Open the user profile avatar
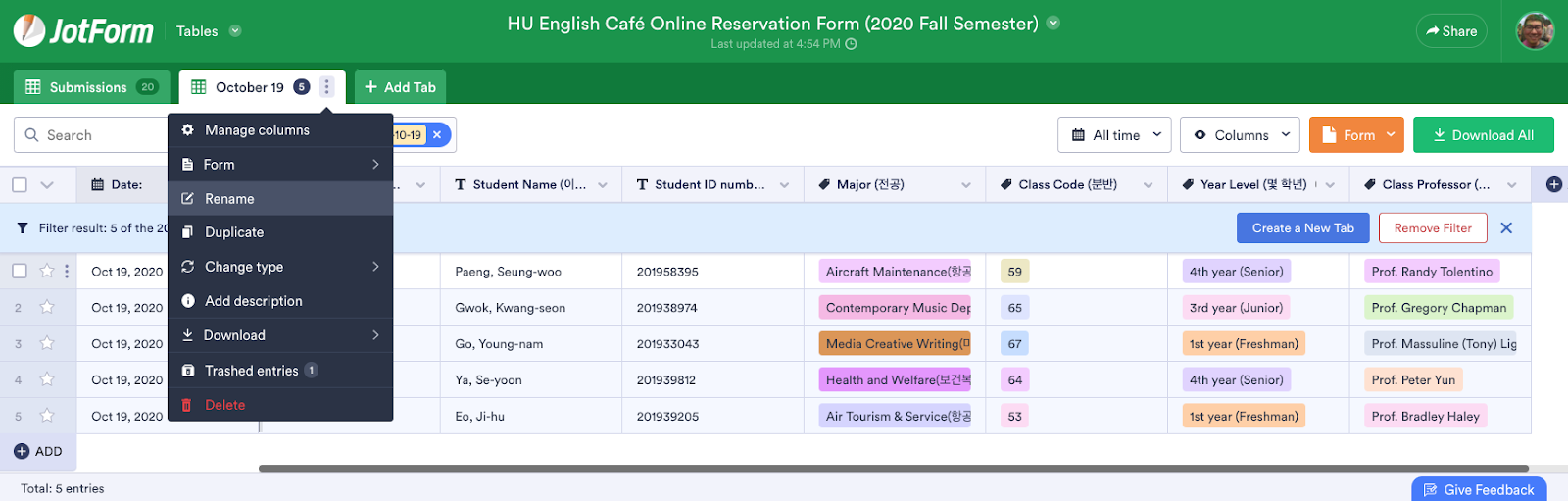Viewport: 1568px width, 501px height. [x=1535, y=31]
